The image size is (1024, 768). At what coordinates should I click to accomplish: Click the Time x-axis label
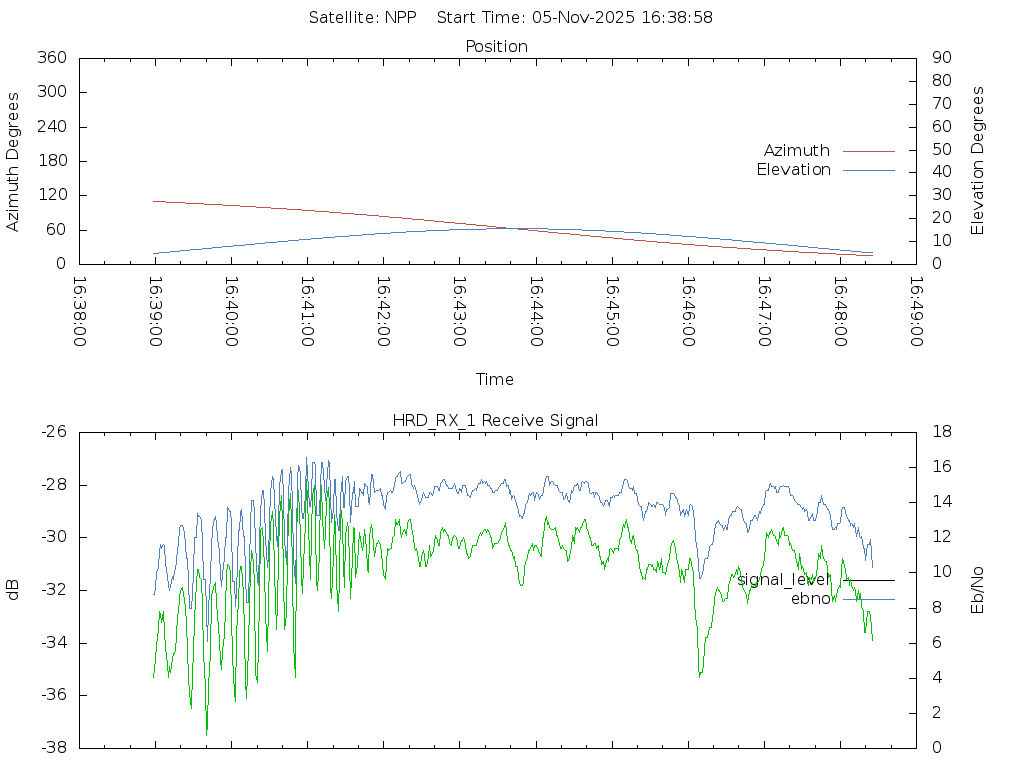495,380
